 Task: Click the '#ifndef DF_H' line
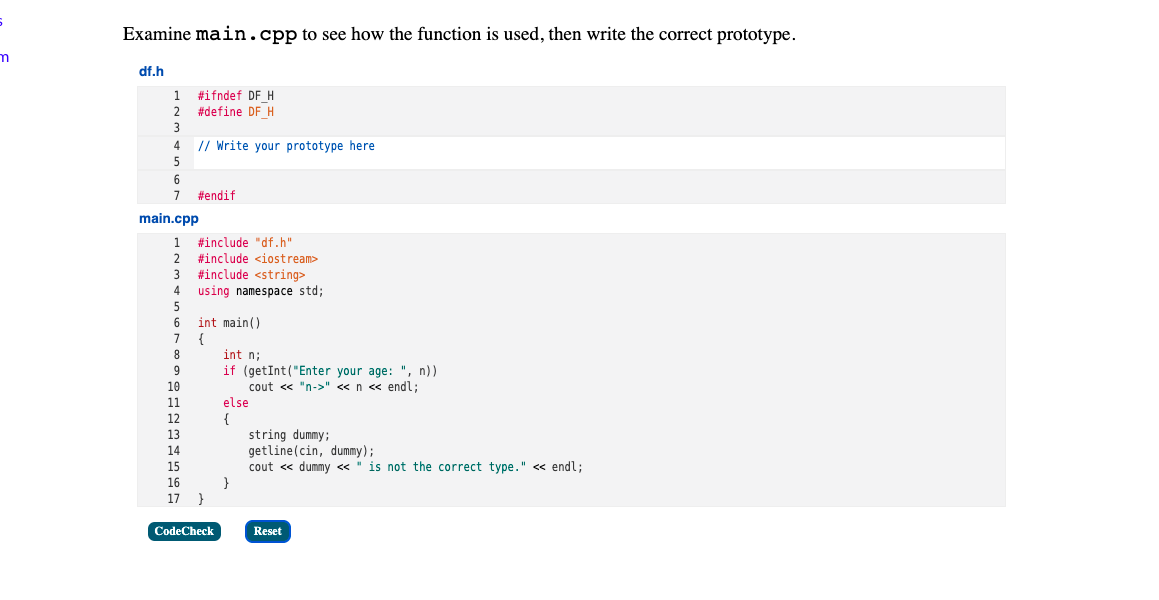[x=236, y=96]
